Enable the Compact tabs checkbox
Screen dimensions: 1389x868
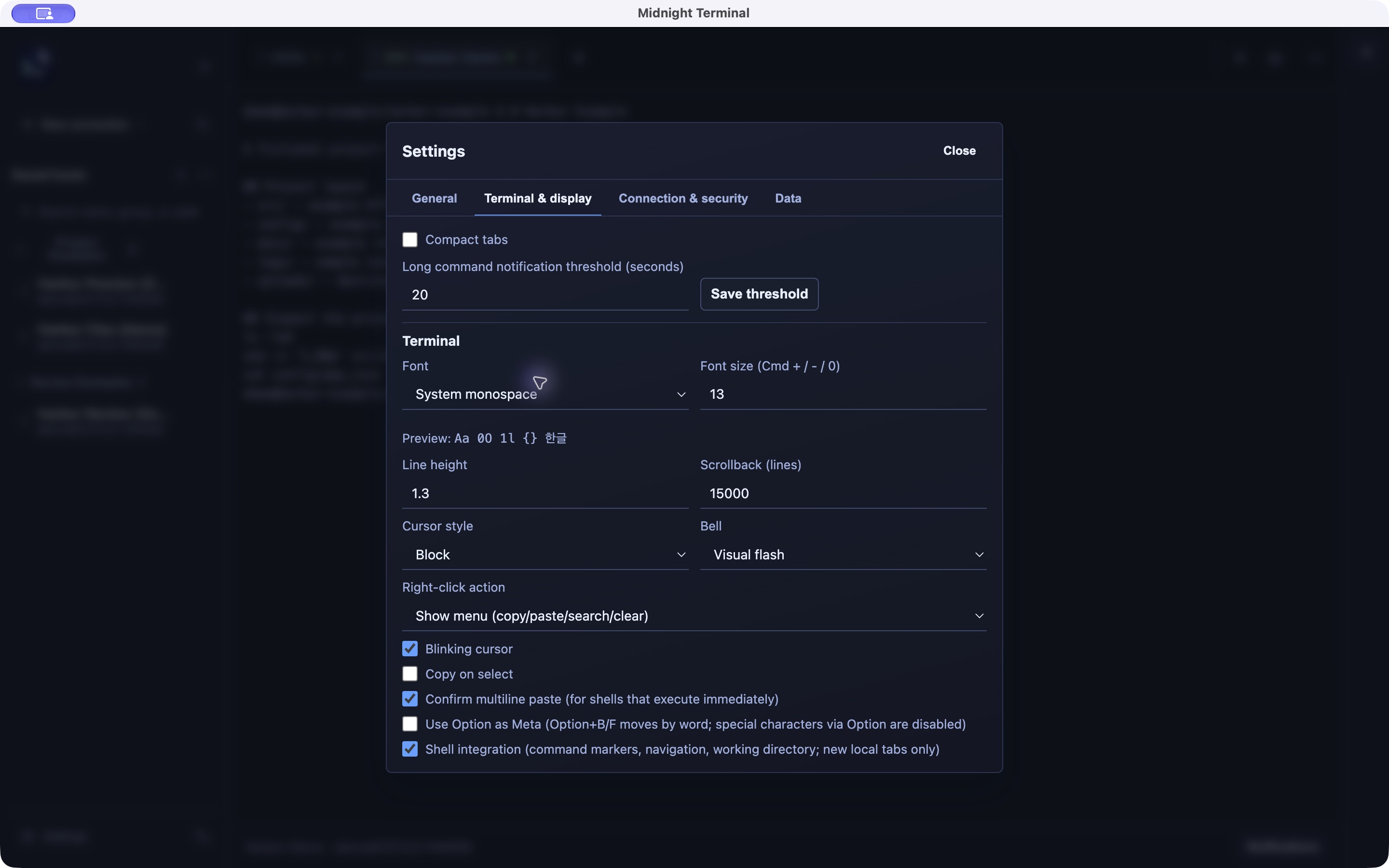tap(410, 239)
